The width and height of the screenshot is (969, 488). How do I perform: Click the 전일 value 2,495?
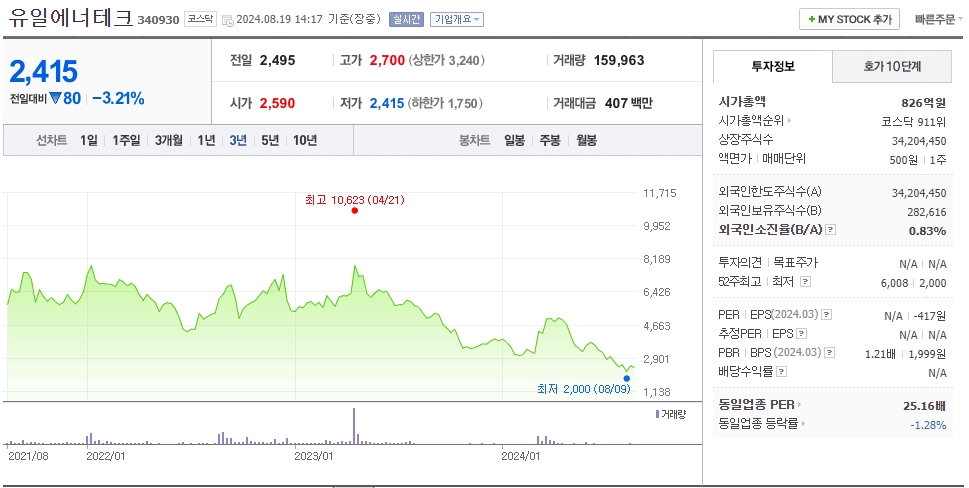pos(277,61)
